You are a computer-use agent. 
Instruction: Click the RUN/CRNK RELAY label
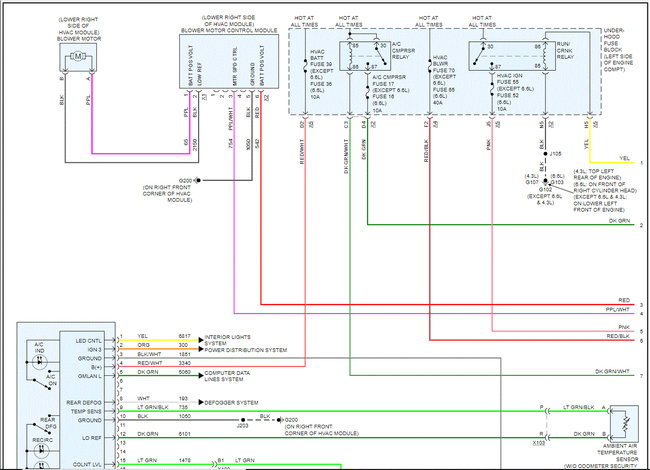[565, 50]
